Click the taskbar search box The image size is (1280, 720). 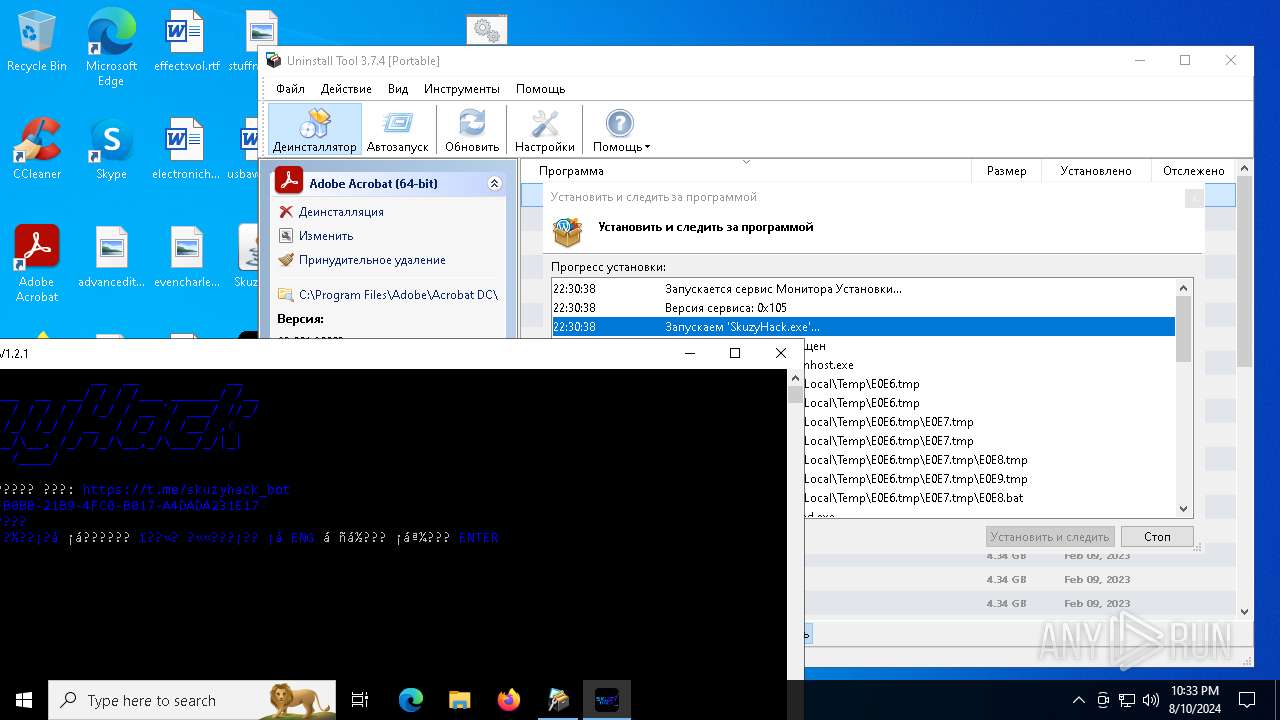[x=192, y=700]
